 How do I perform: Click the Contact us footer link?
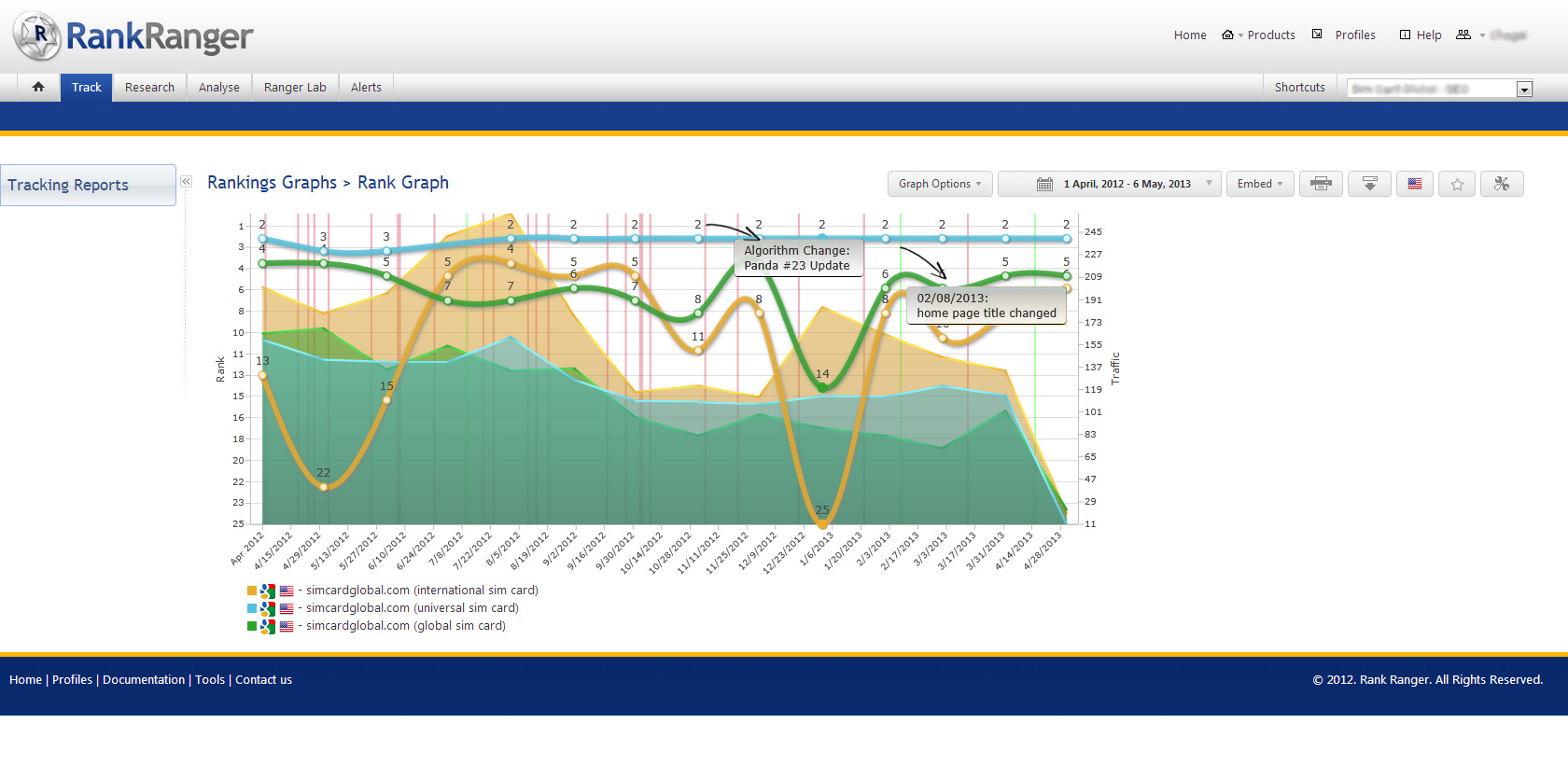(x=263, y=679)
